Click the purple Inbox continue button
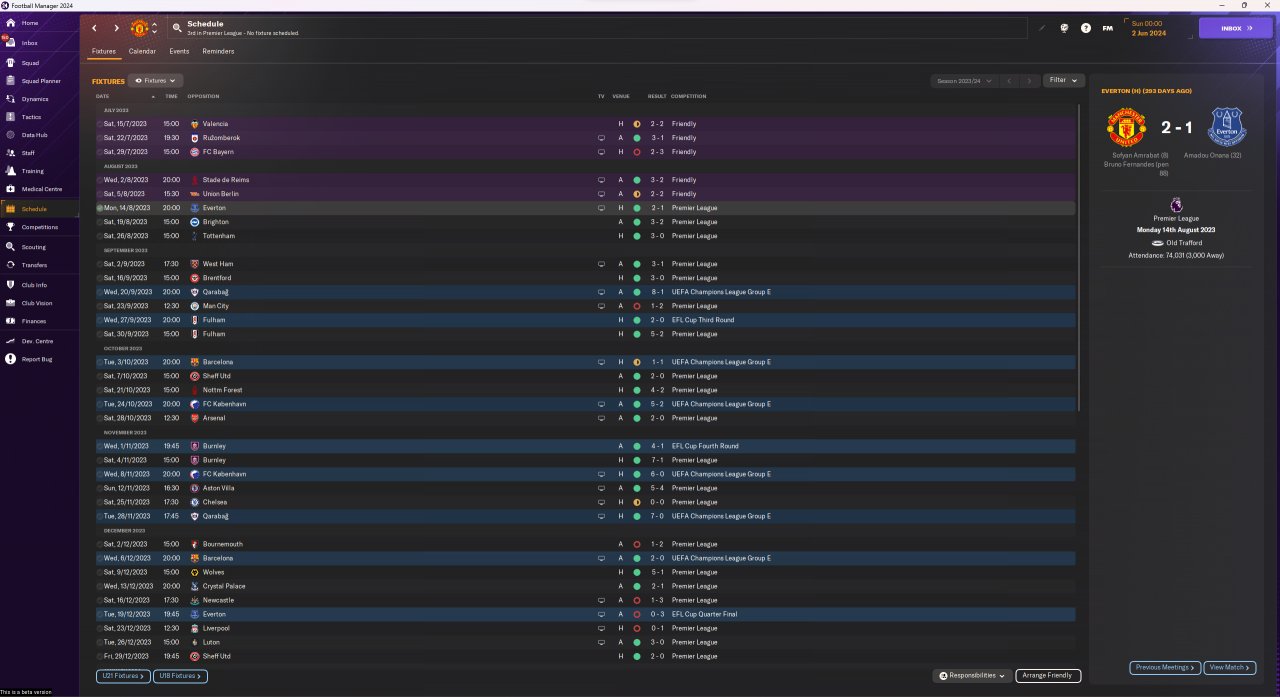This screenshot has width=1280, height=697. point(1236,28)
